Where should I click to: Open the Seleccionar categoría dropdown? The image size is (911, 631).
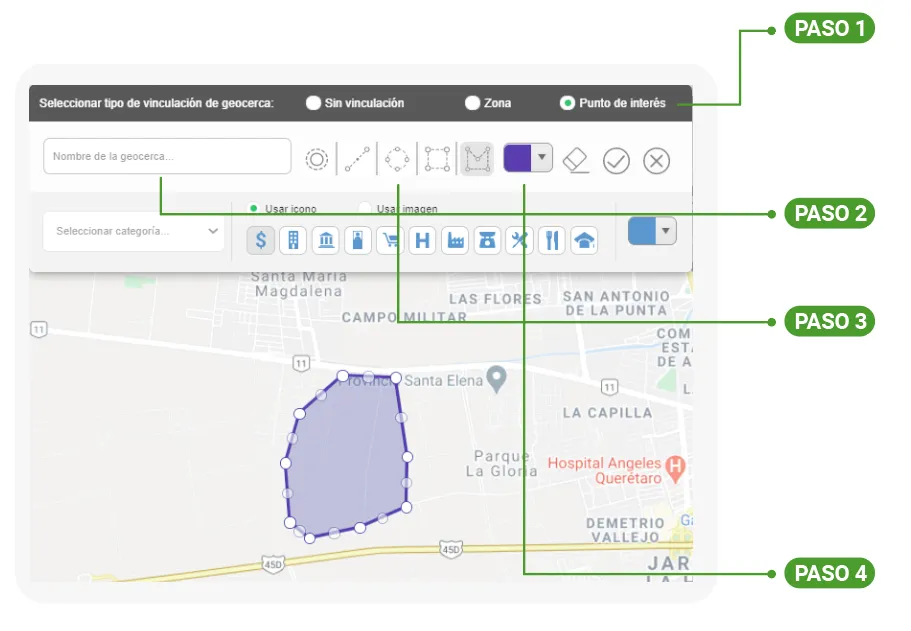coord(134,231)
